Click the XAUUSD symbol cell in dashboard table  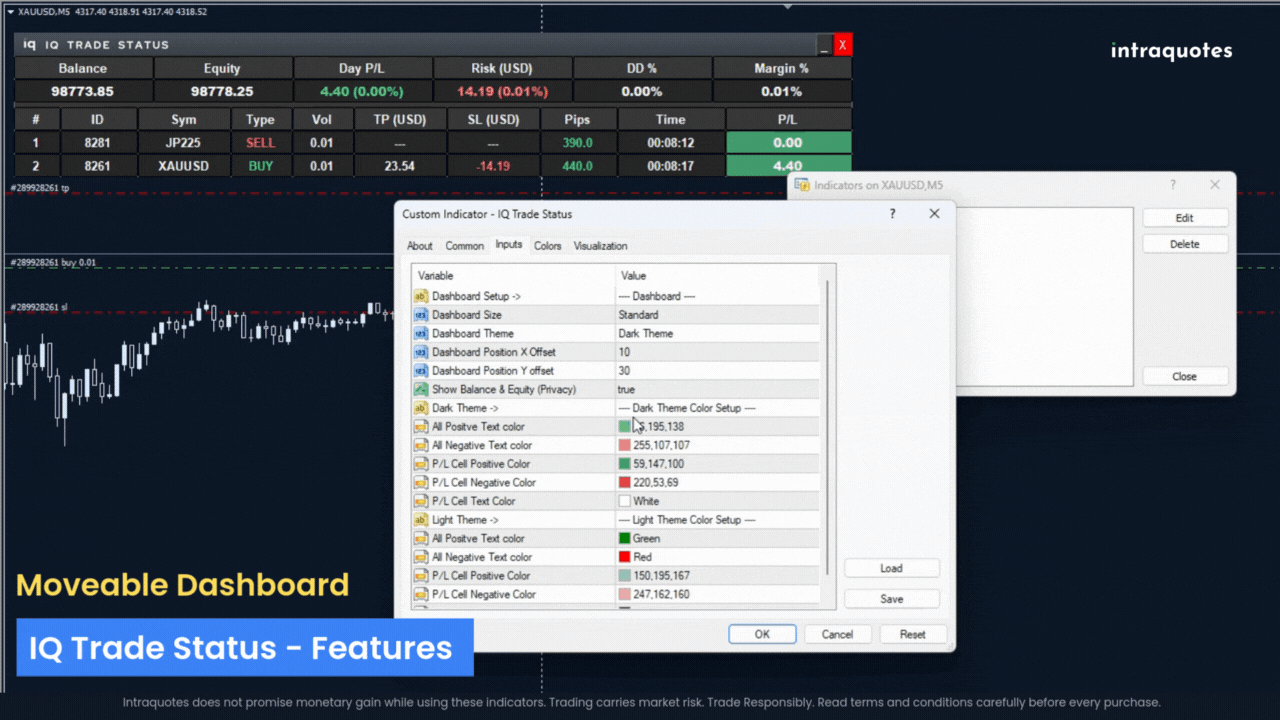click(x=184, y=166)
